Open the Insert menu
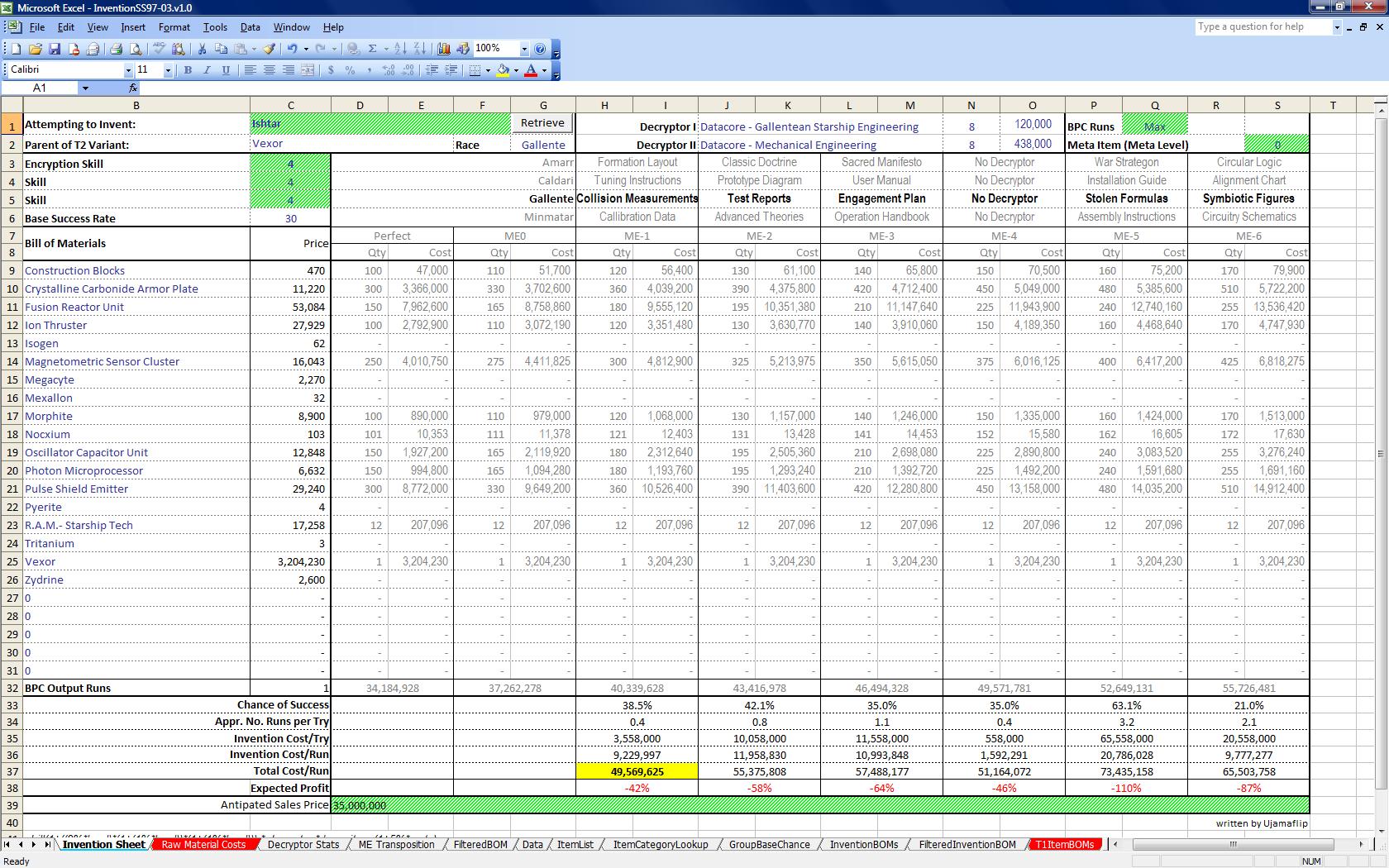The image size is (1389, 868). click(133, 27)
